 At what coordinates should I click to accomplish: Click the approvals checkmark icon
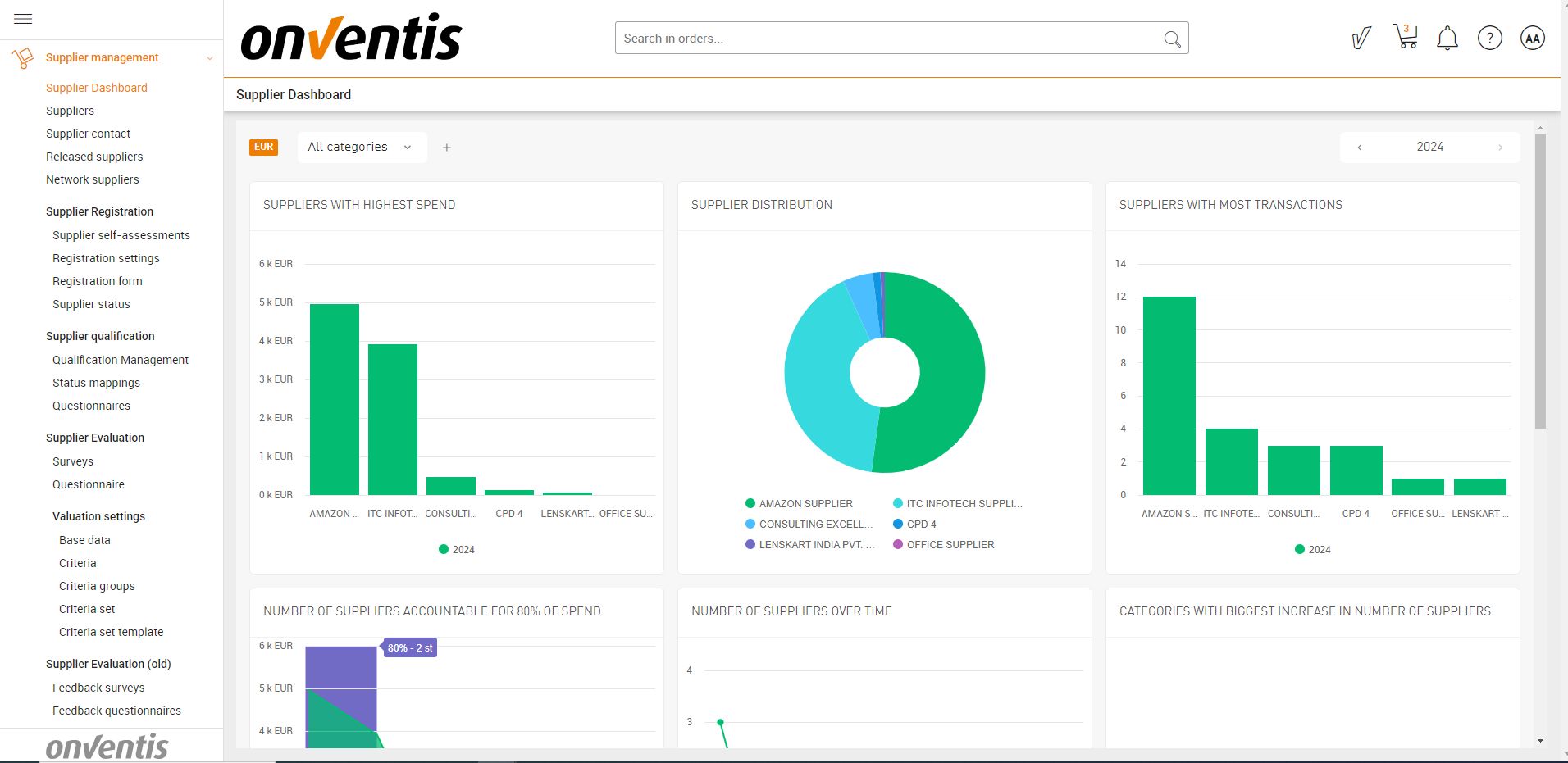coord(1361,38)
